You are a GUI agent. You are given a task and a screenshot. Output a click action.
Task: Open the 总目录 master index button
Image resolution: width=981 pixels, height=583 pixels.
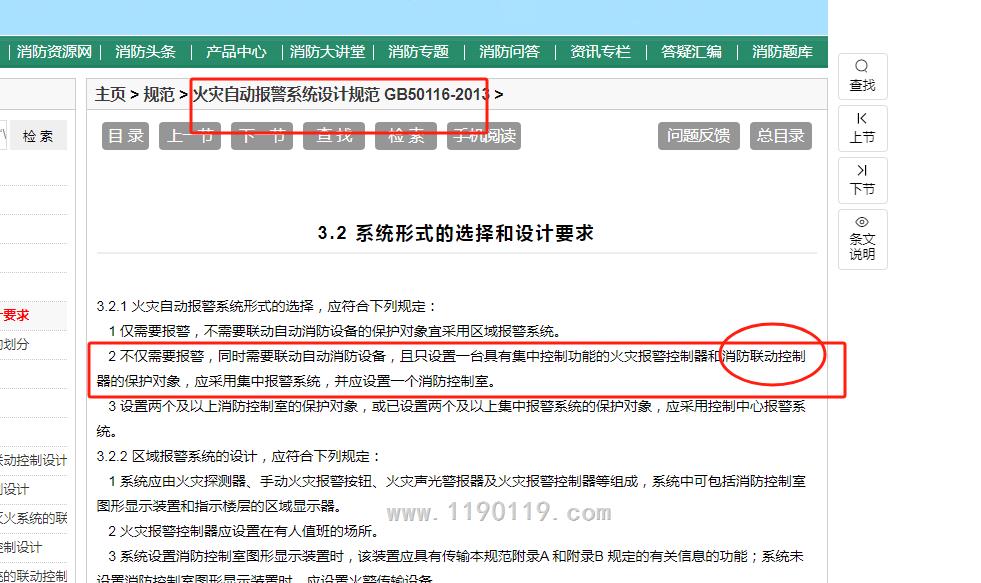(780, 136)
